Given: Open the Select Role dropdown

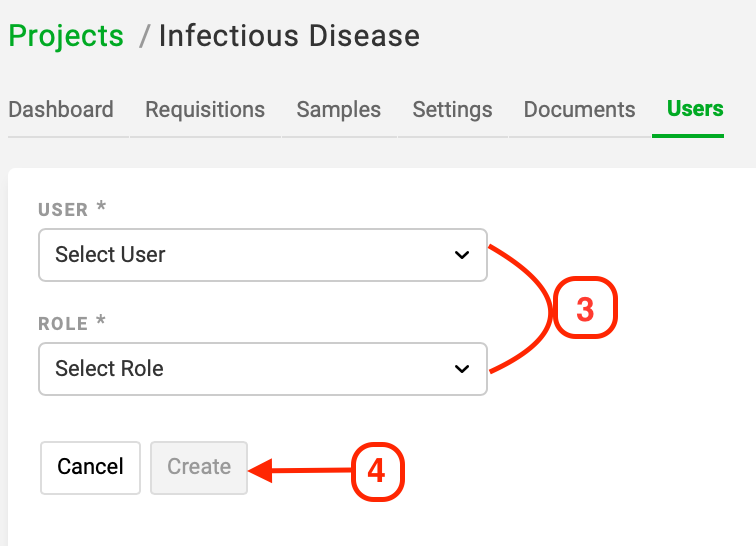Looking at the screenshot, I should 263,369.
